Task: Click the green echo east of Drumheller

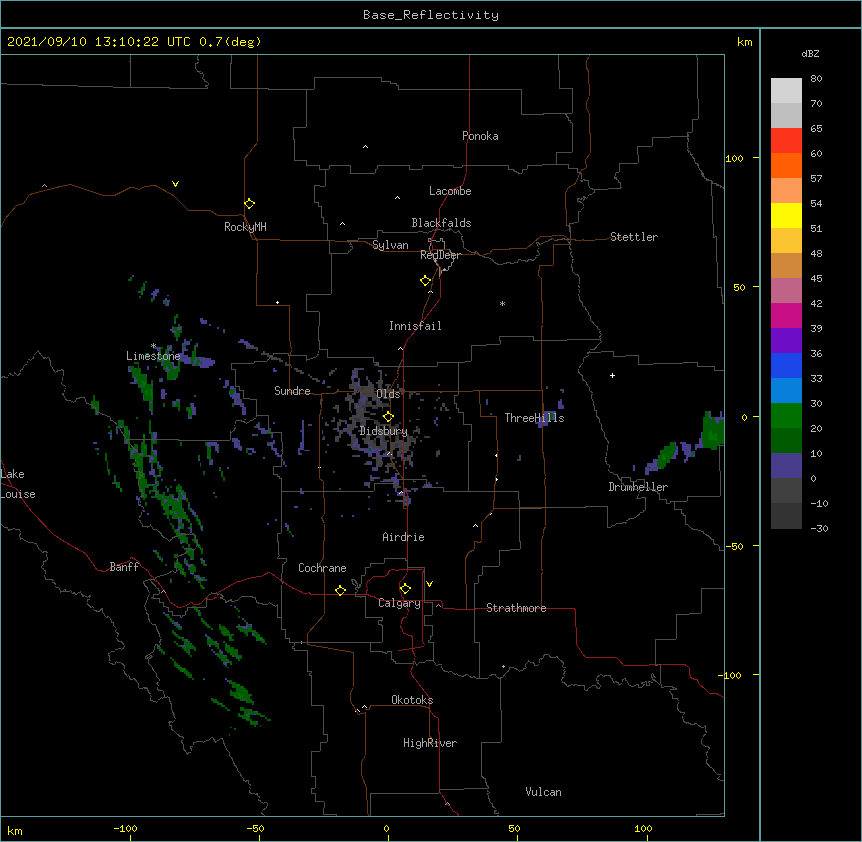Action: (712, 430)
